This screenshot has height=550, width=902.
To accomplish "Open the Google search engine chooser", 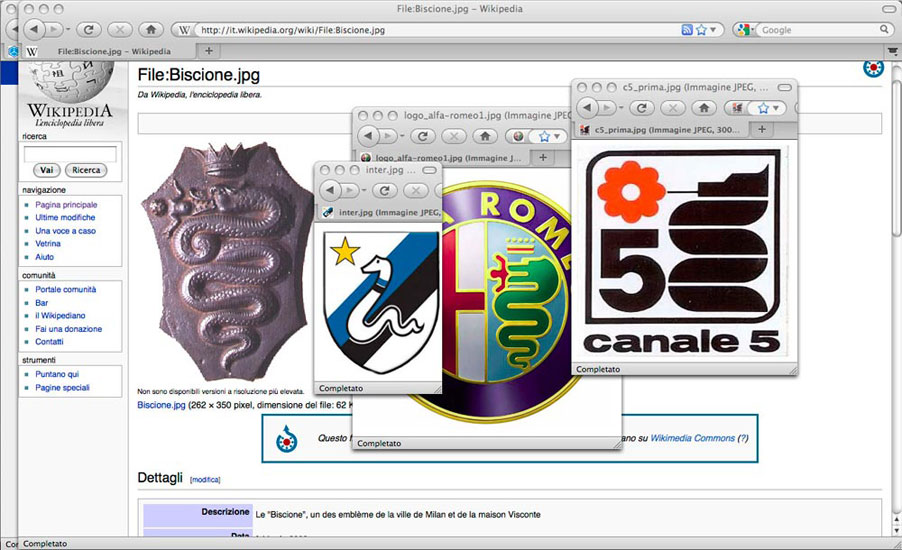I will 744,30.
